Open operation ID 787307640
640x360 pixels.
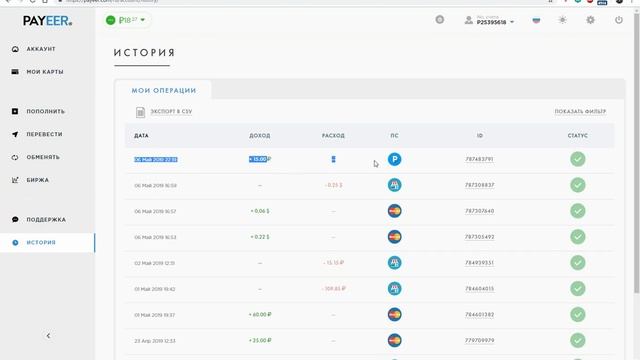point(479,211)
